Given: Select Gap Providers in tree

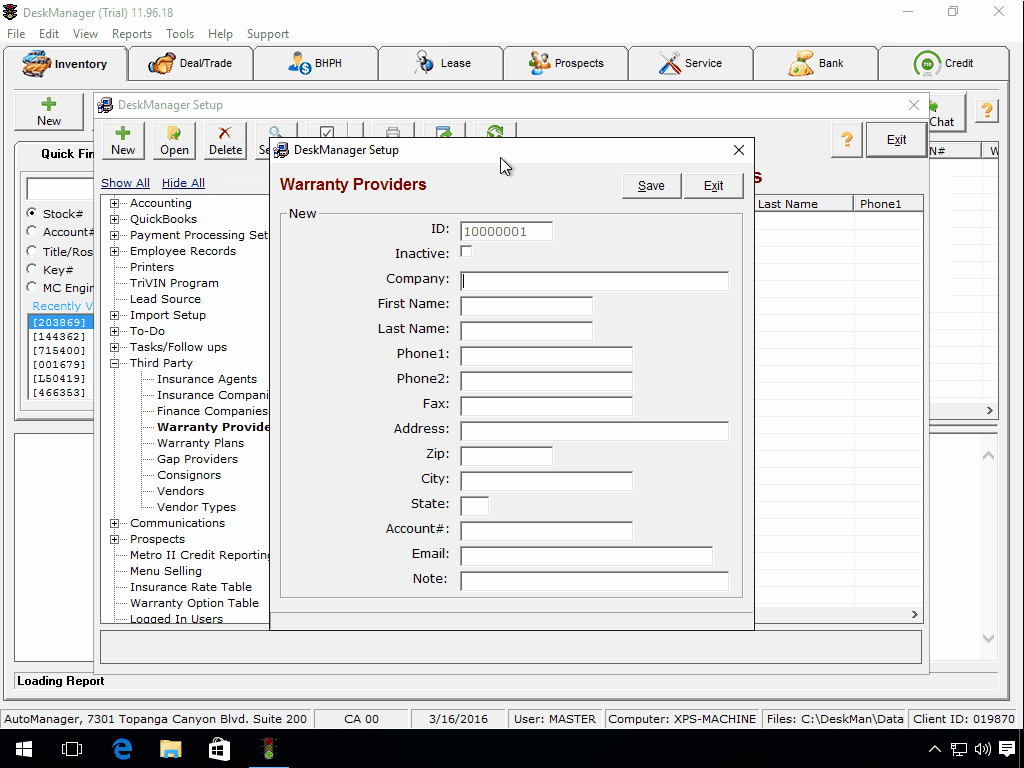Looking at the screenshot, I should (x=197, y=459).
